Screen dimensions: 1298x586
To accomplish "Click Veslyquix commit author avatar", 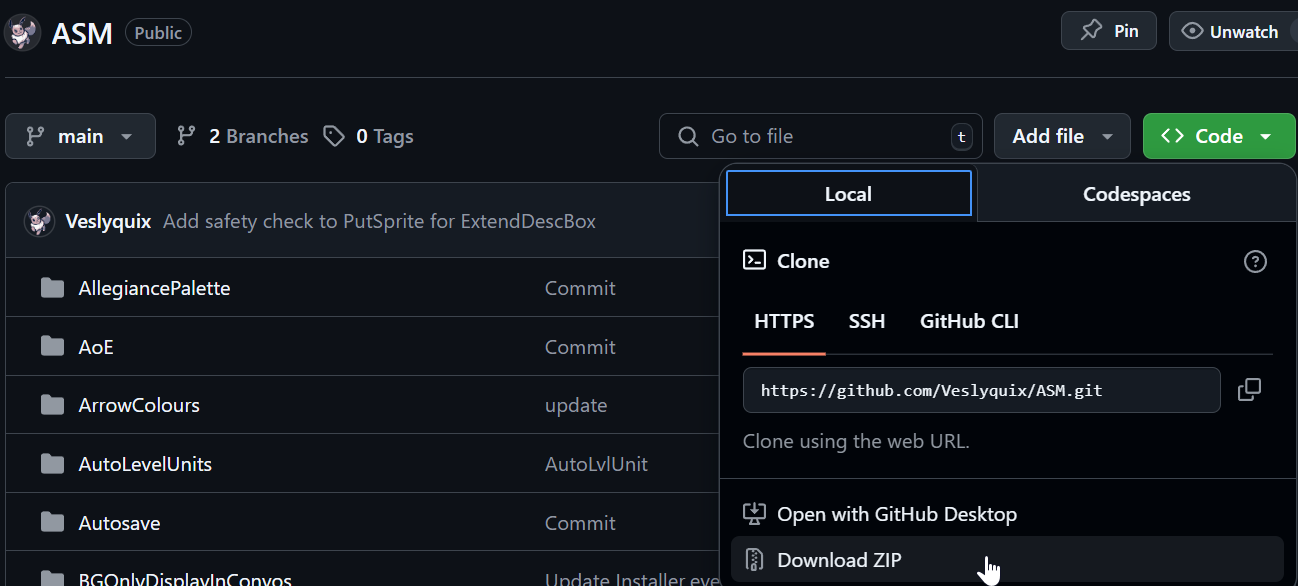I will click(39, 221).
